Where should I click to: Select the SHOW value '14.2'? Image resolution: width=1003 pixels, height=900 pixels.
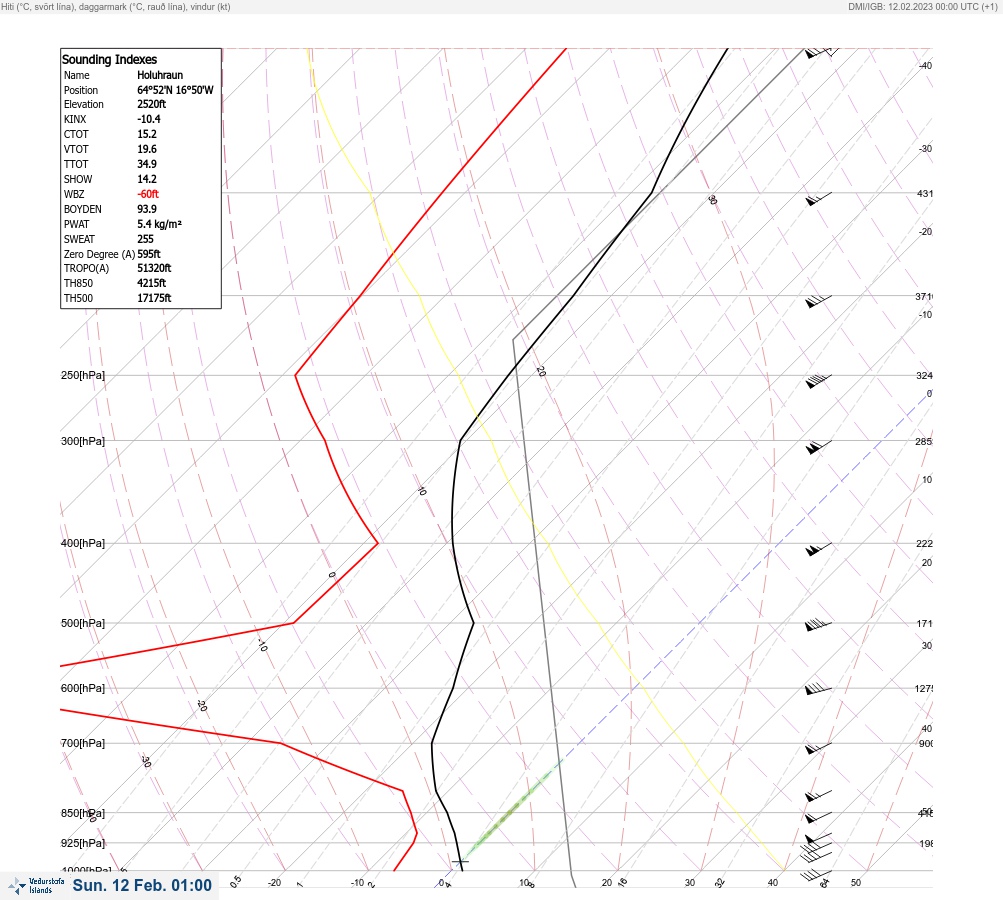(147, 179)
